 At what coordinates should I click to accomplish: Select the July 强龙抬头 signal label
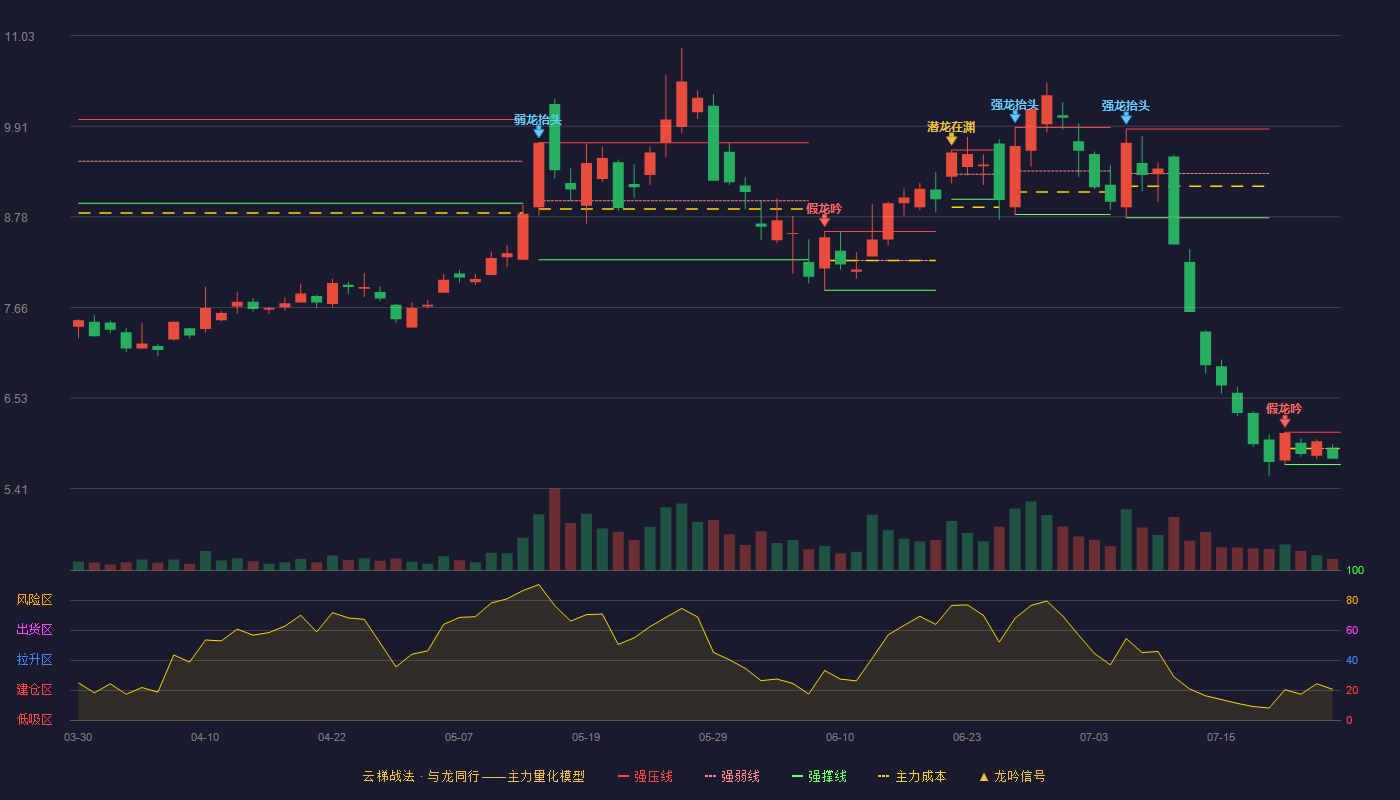(1126, 106)
